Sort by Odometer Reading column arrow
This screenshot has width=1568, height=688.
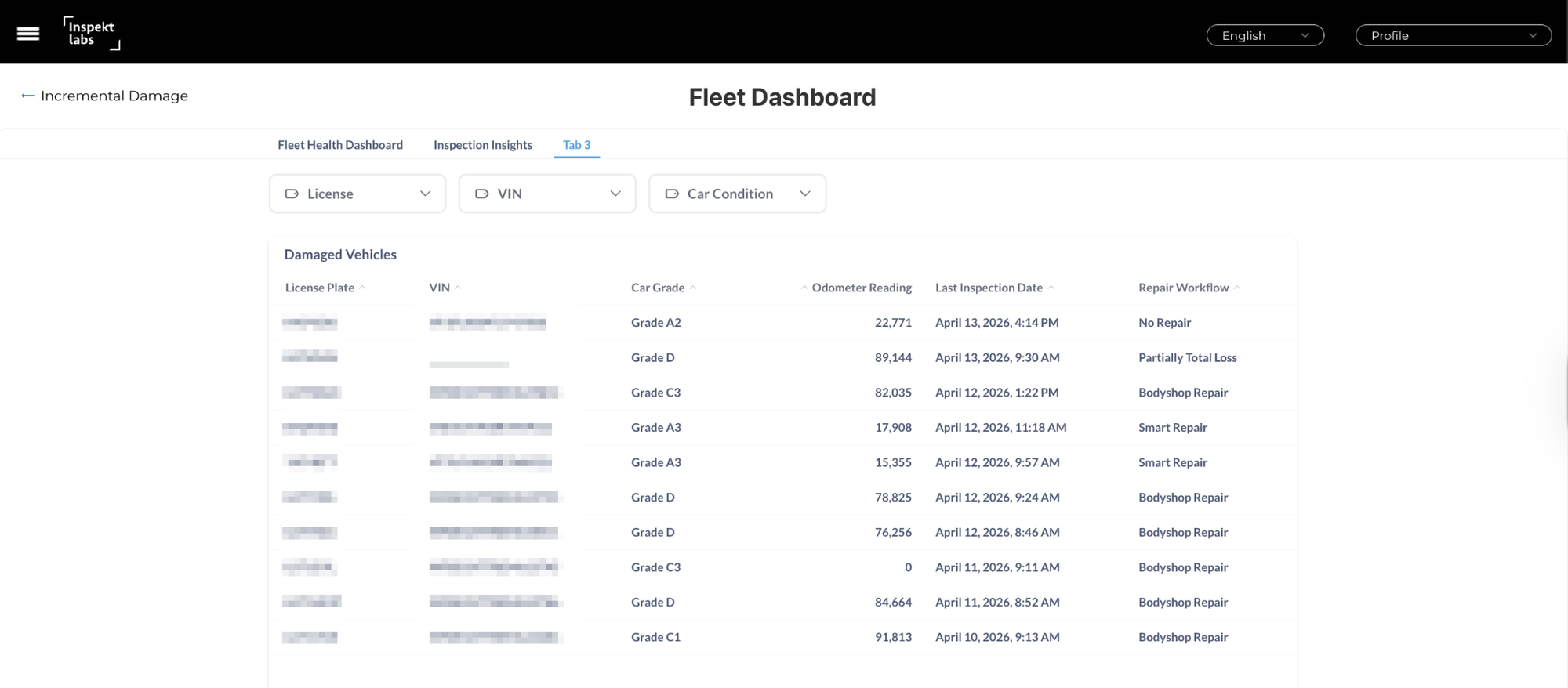[x=804, y=288]
